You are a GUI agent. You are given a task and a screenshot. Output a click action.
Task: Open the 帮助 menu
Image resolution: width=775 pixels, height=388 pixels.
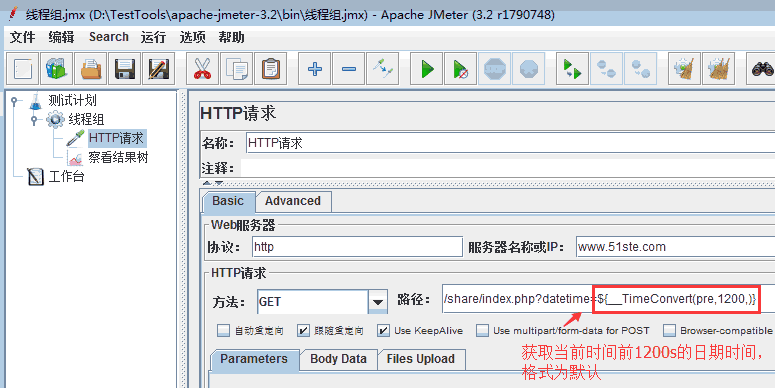(x=231, y=37)
